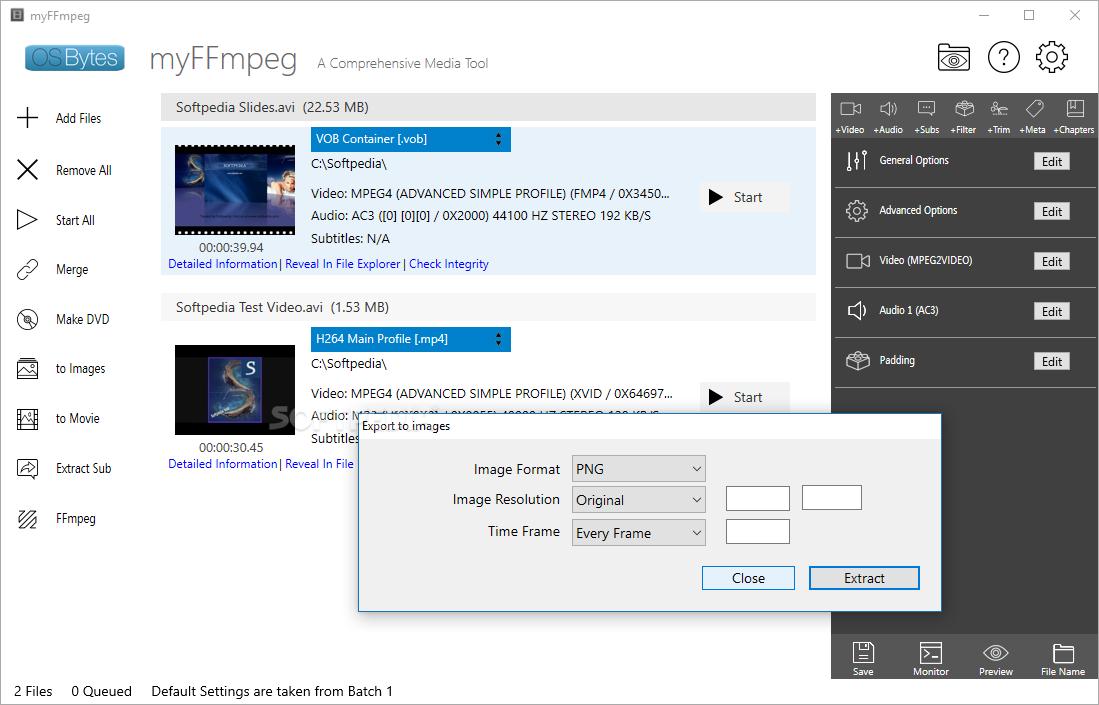Start converting Softpedia Test Video.avi

click(x=744, y=397)
